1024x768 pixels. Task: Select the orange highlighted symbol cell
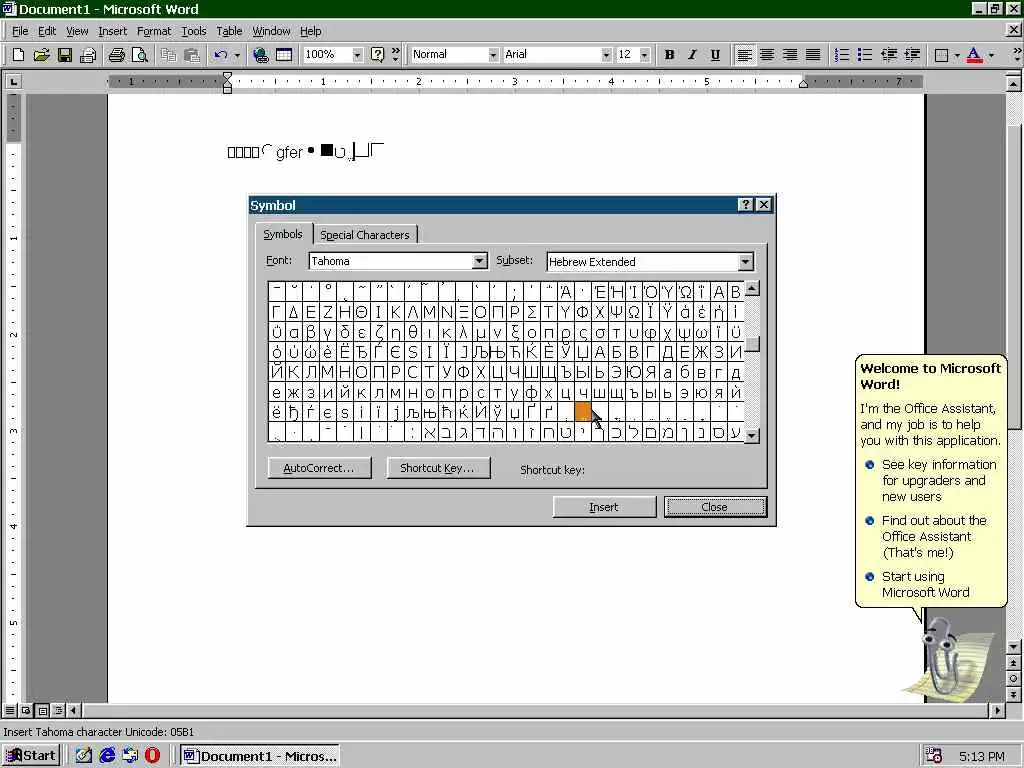point(583,411)
